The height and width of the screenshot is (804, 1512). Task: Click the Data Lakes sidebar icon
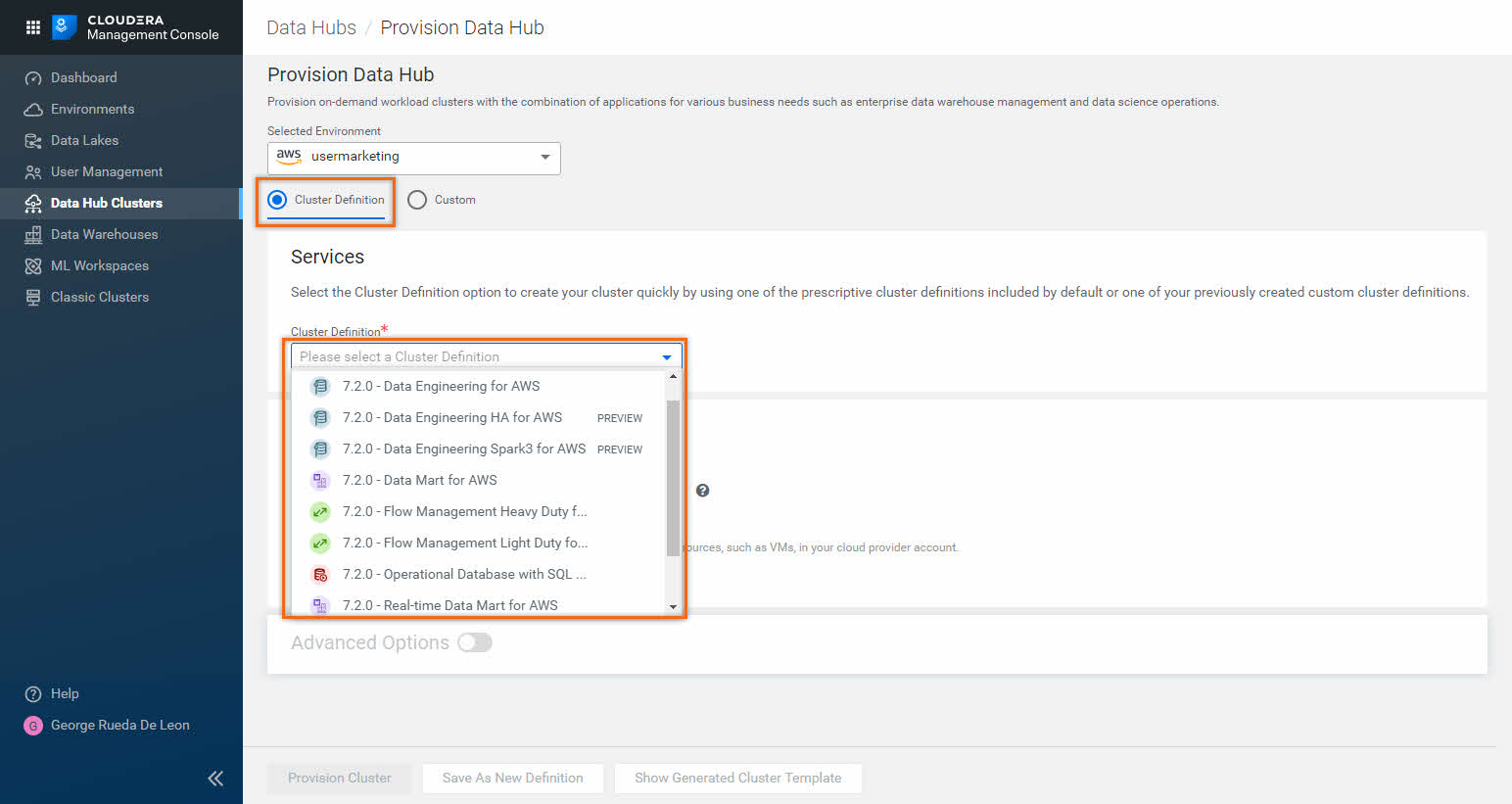(x=33, y=141)
